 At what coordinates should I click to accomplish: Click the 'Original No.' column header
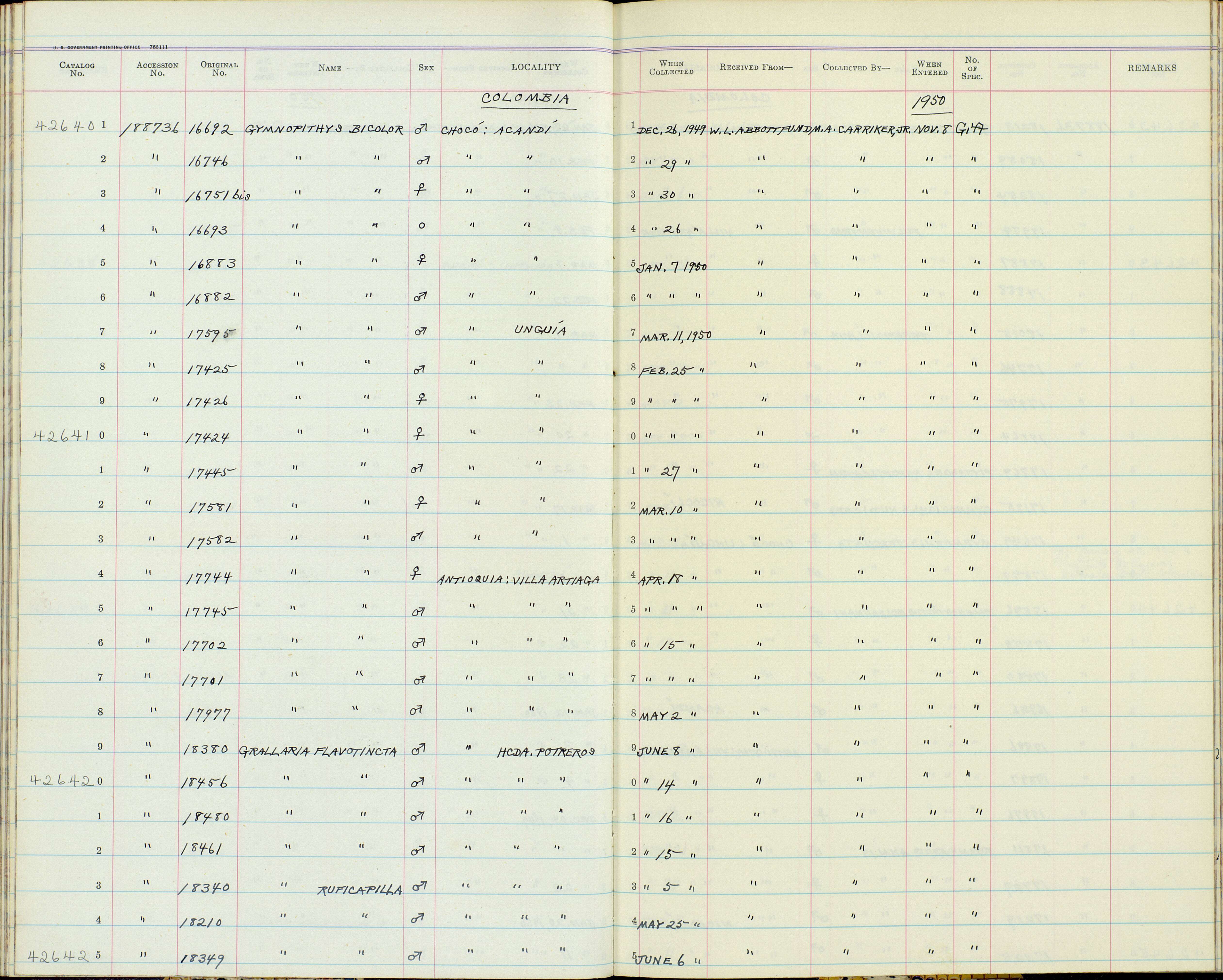(219, 69)
